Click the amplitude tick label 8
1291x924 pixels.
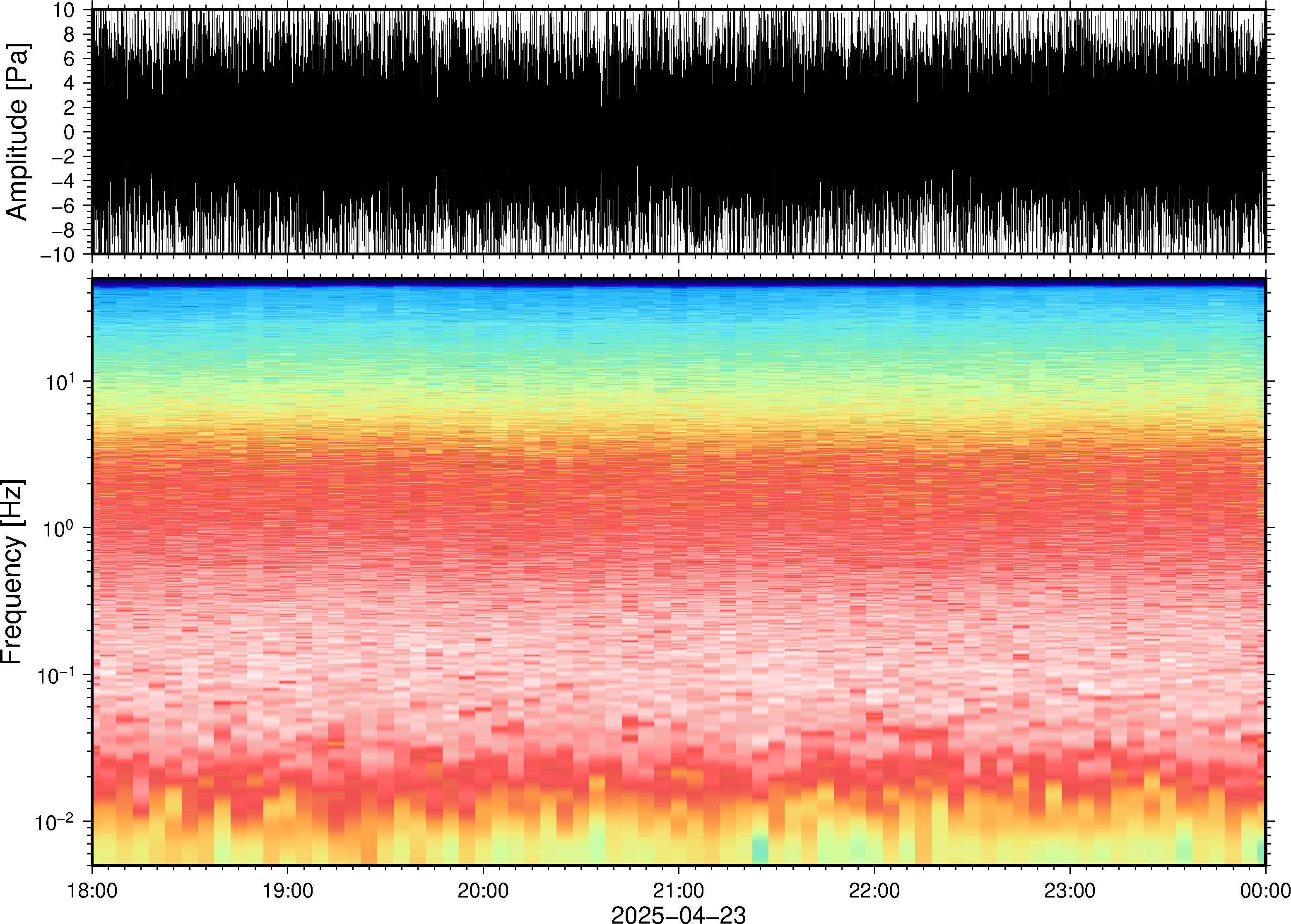tap(70, 34)
